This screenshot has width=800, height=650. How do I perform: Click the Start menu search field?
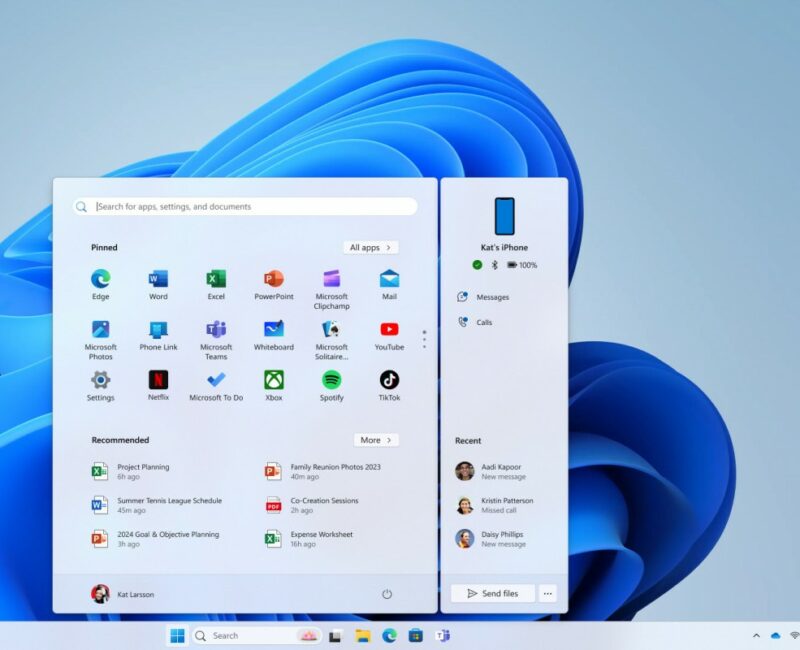245,207
